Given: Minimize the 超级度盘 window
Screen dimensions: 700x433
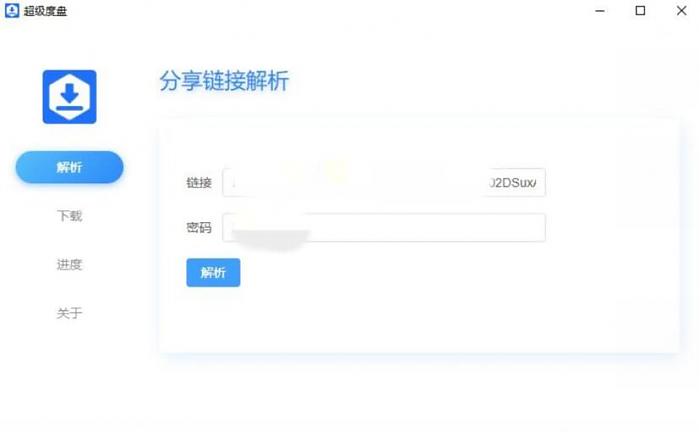Looking at the screenshot, I should 600,11.
